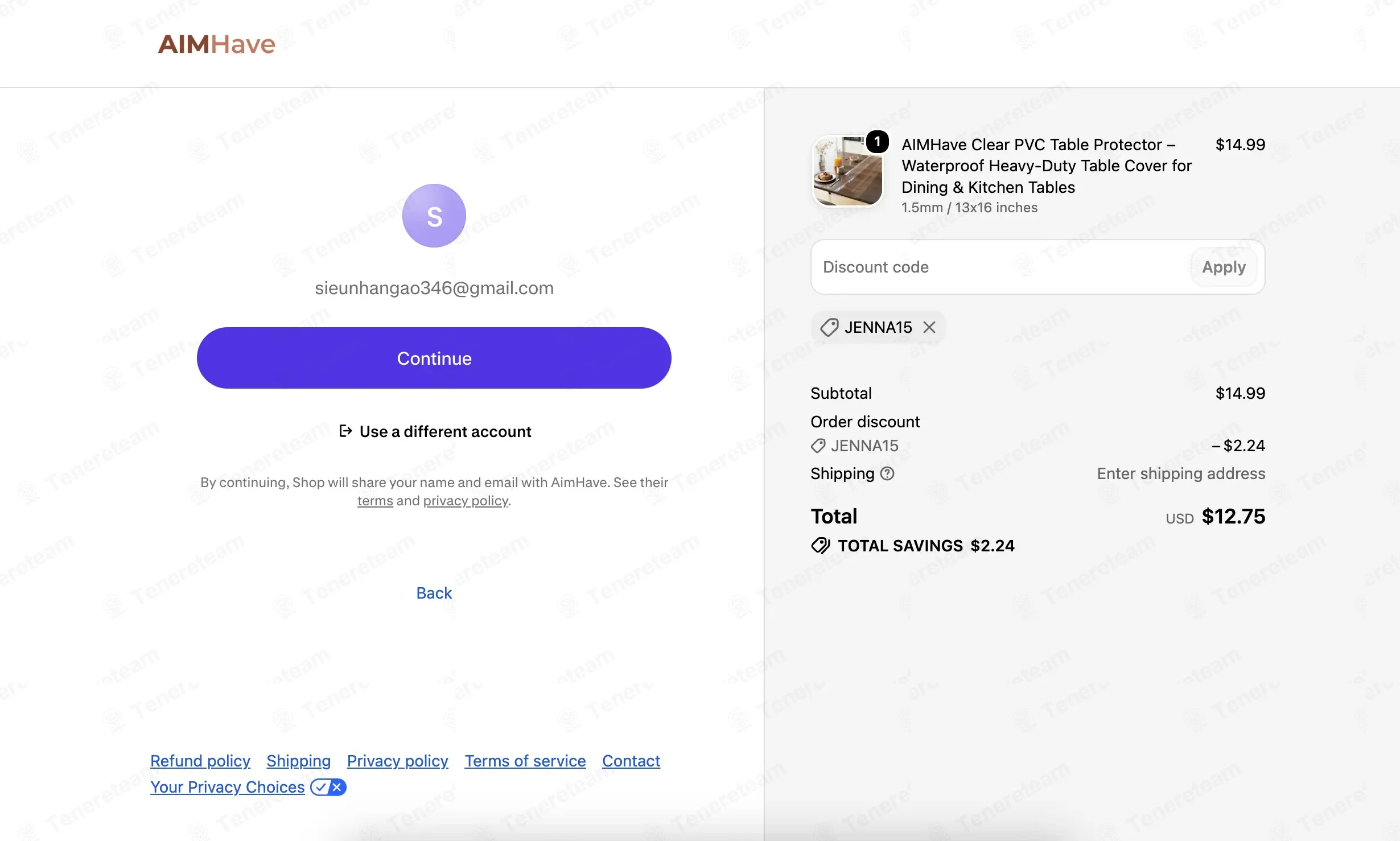Open the Contact footer link
Viewport: 1400px width, 841px height.
(x=631, y=761)
